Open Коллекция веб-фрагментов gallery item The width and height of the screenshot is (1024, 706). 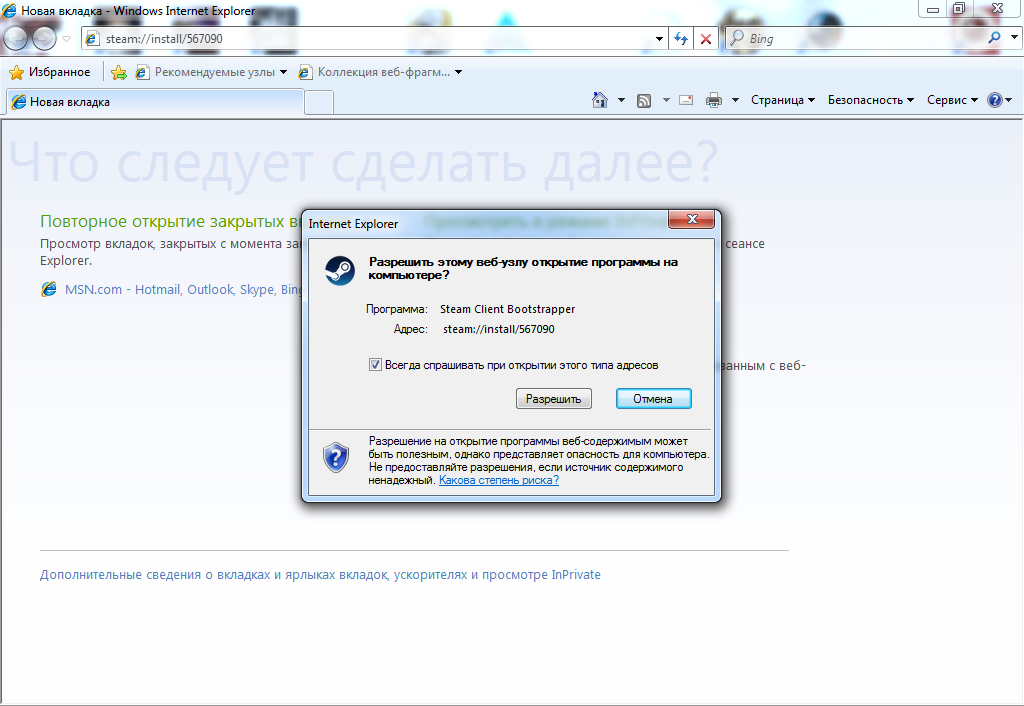click(x=380, y=72)
